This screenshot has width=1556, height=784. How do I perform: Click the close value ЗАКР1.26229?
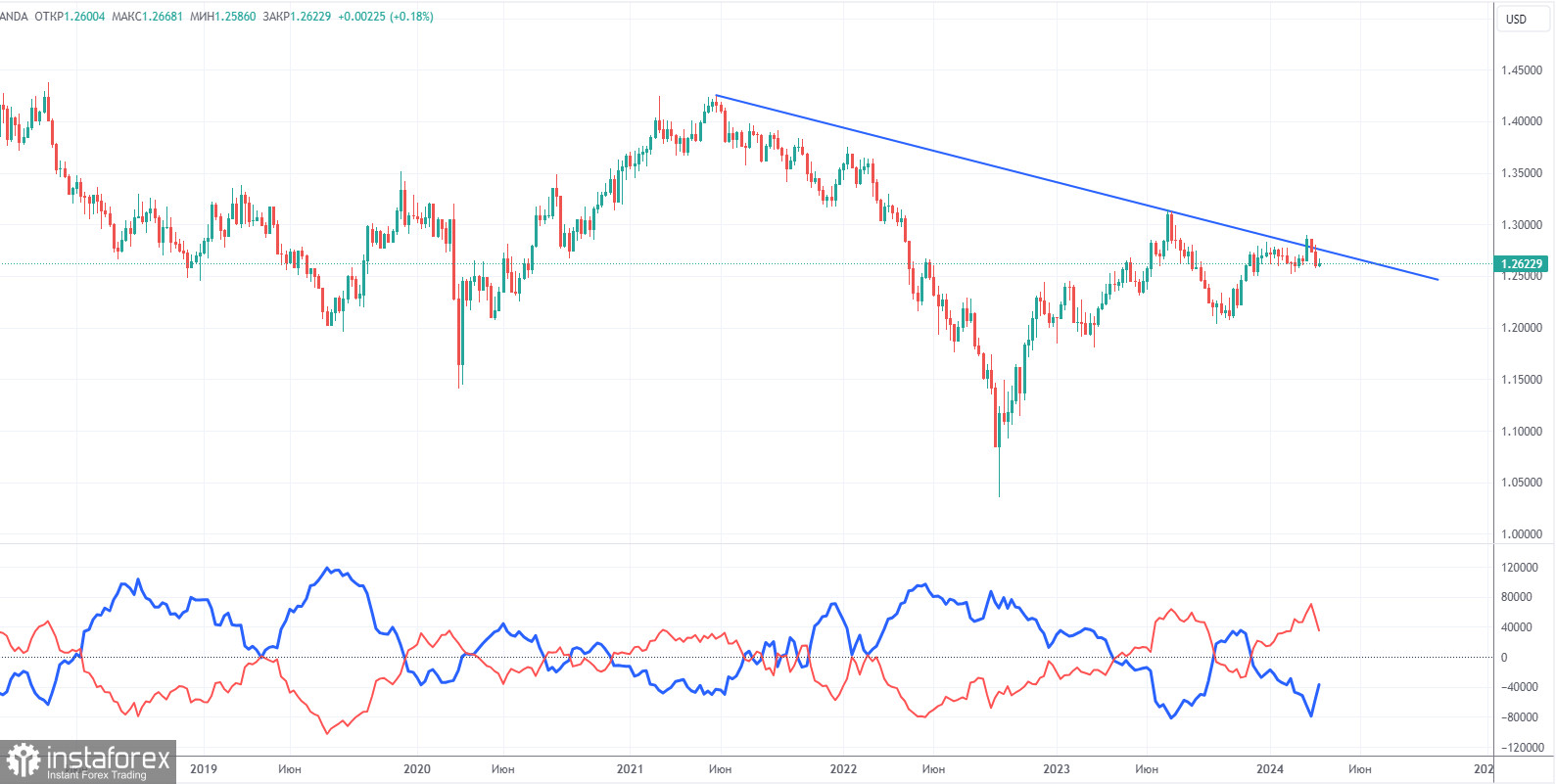pos(297,17)
